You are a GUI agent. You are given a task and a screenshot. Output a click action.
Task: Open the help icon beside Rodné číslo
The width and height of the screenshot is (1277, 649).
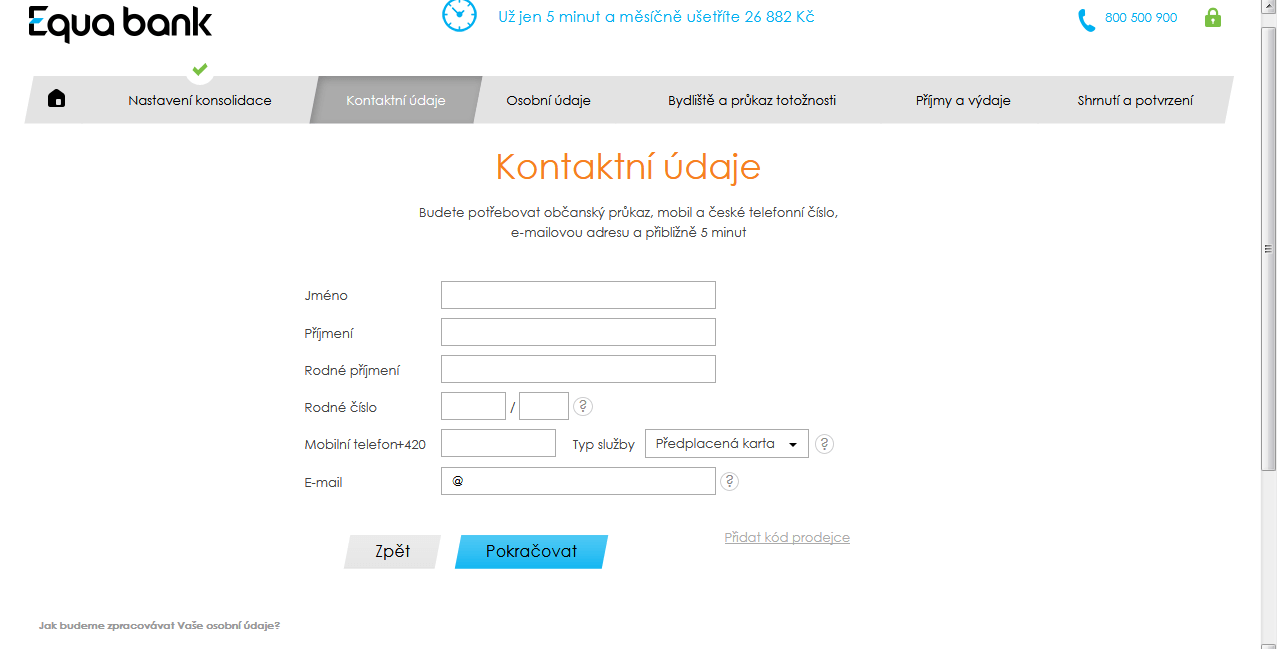pos(582,406)
